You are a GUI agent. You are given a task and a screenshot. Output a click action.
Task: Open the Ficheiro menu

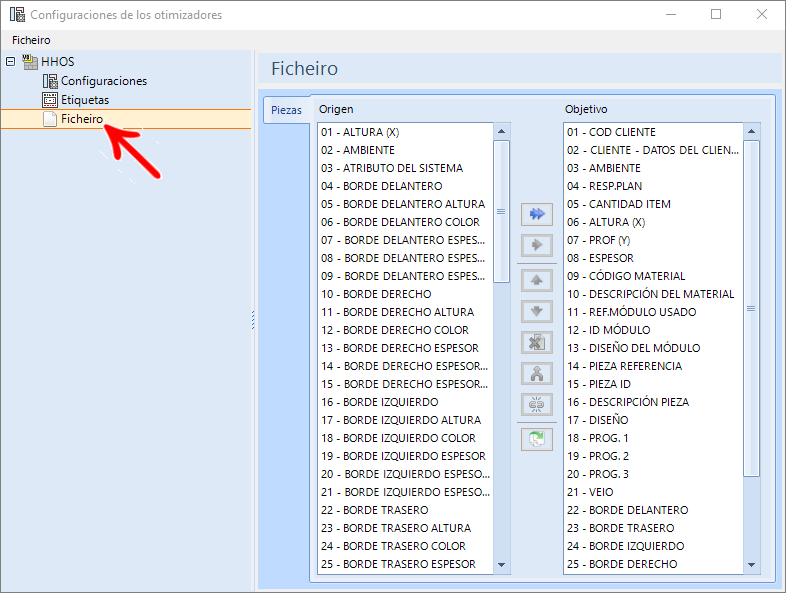tap(31, 40)
